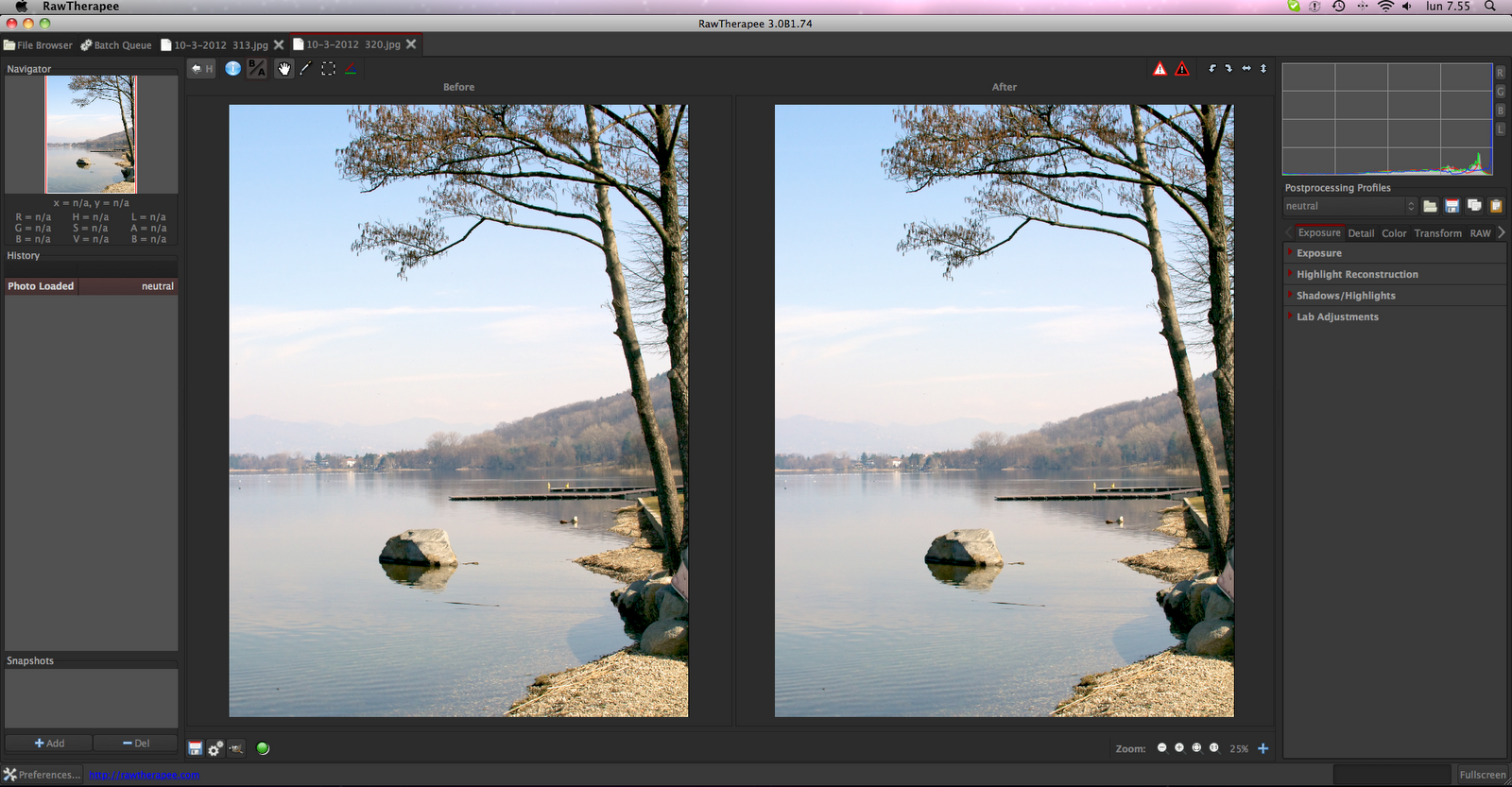Viewport: 1512px width, 787px height.
Task: Open Preferences dialog
Action: 42,775
